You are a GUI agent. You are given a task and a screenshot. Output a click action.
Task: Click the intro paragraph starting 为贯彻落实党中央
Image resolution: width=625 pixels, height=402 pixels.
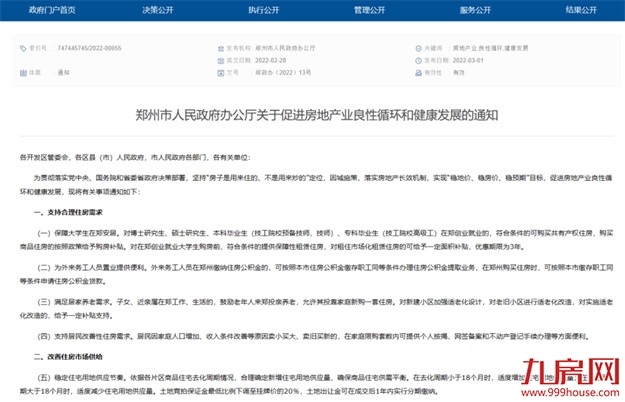(x=316, y=185)
